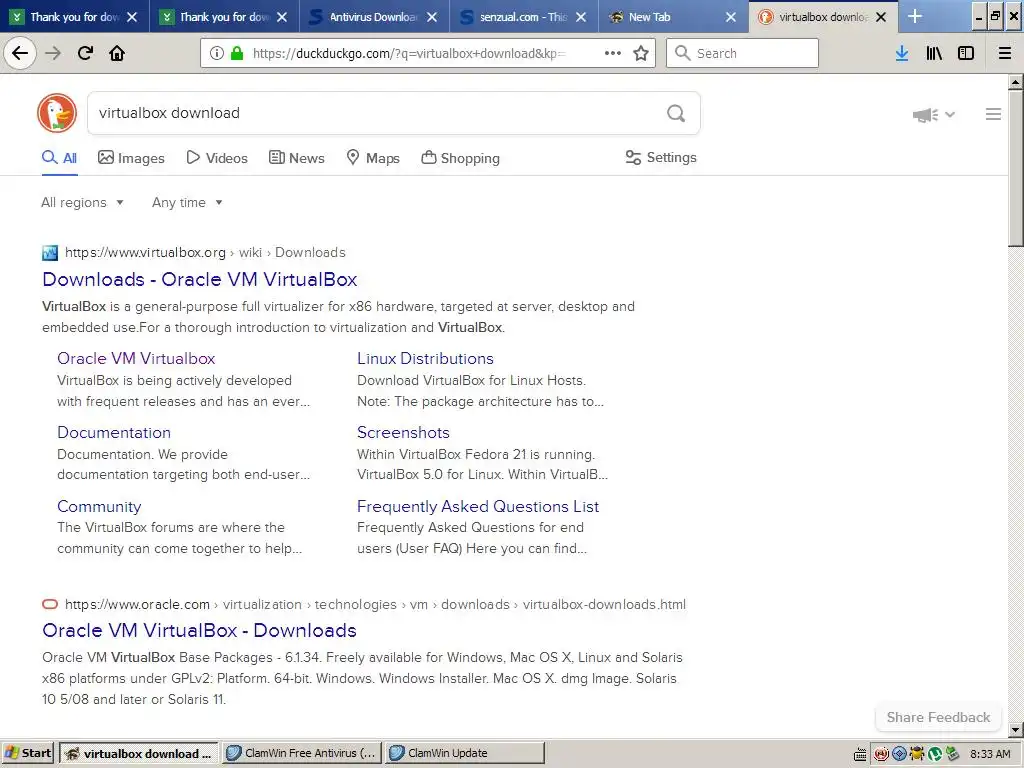Screen dimensions: 1024x768
Task: Open Oracle VM VirtualBox - Downloads result
Action: [x=199, y=630]
